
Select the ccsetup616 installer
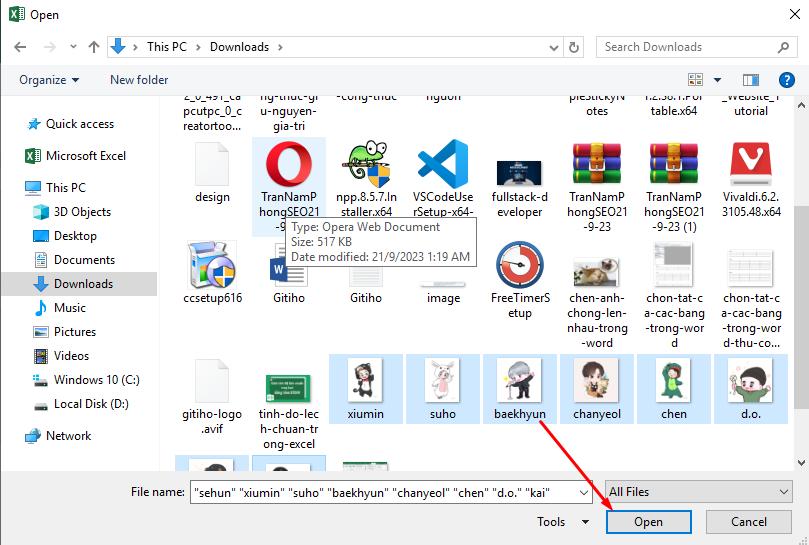coord(212,272)
